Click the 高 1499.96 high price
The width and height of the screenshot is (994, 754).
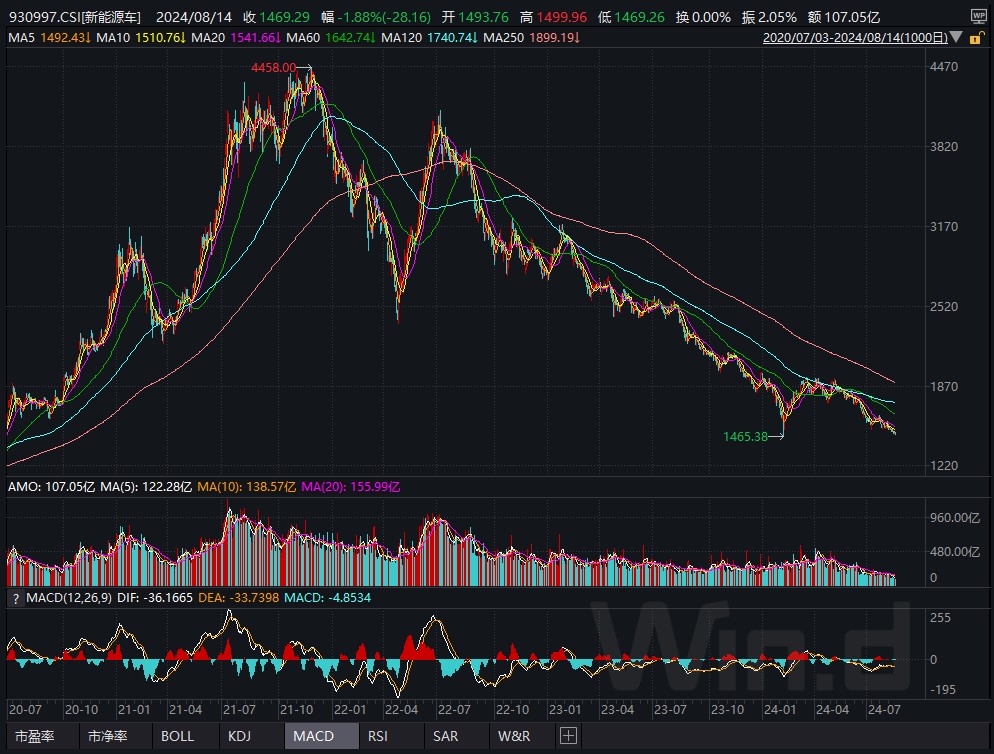[x=553, y=17]
